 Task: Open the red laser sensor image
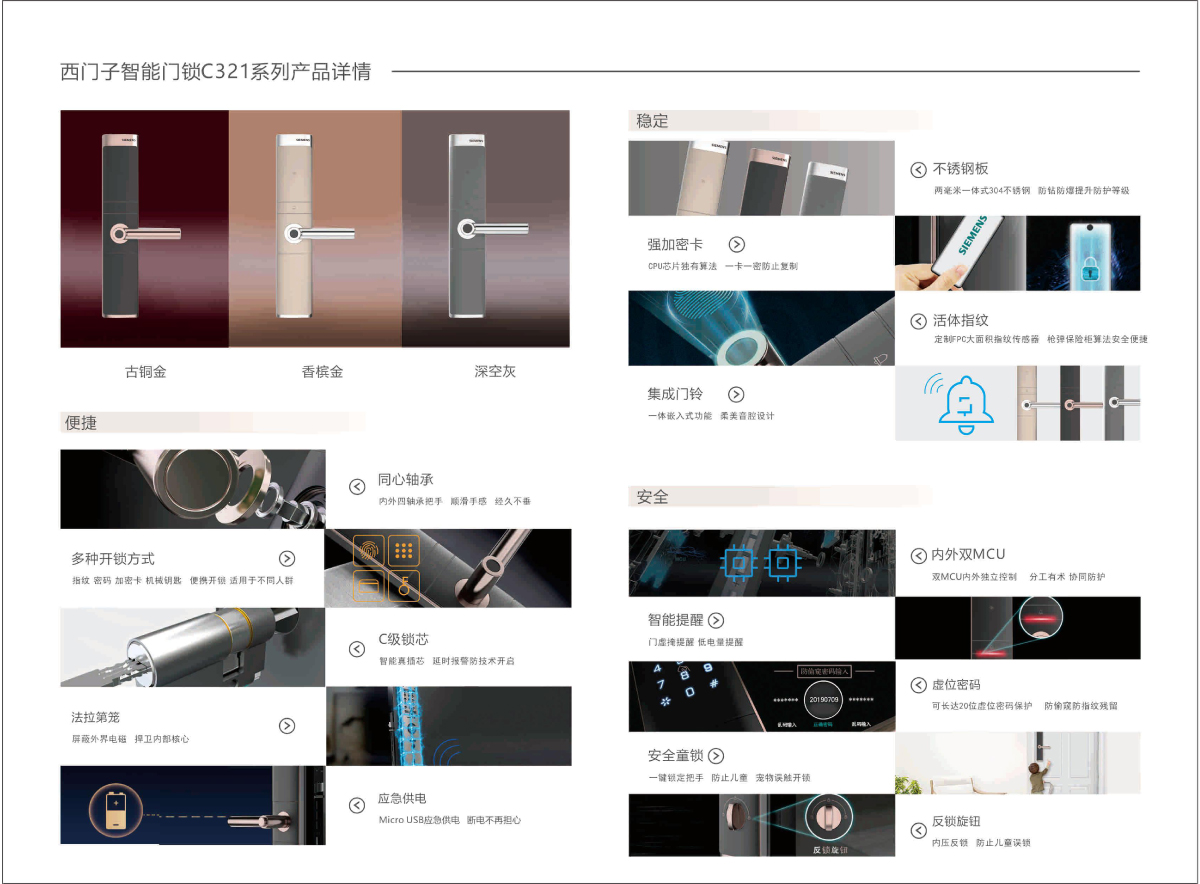pyautogui.click(x=1018, y=628)
